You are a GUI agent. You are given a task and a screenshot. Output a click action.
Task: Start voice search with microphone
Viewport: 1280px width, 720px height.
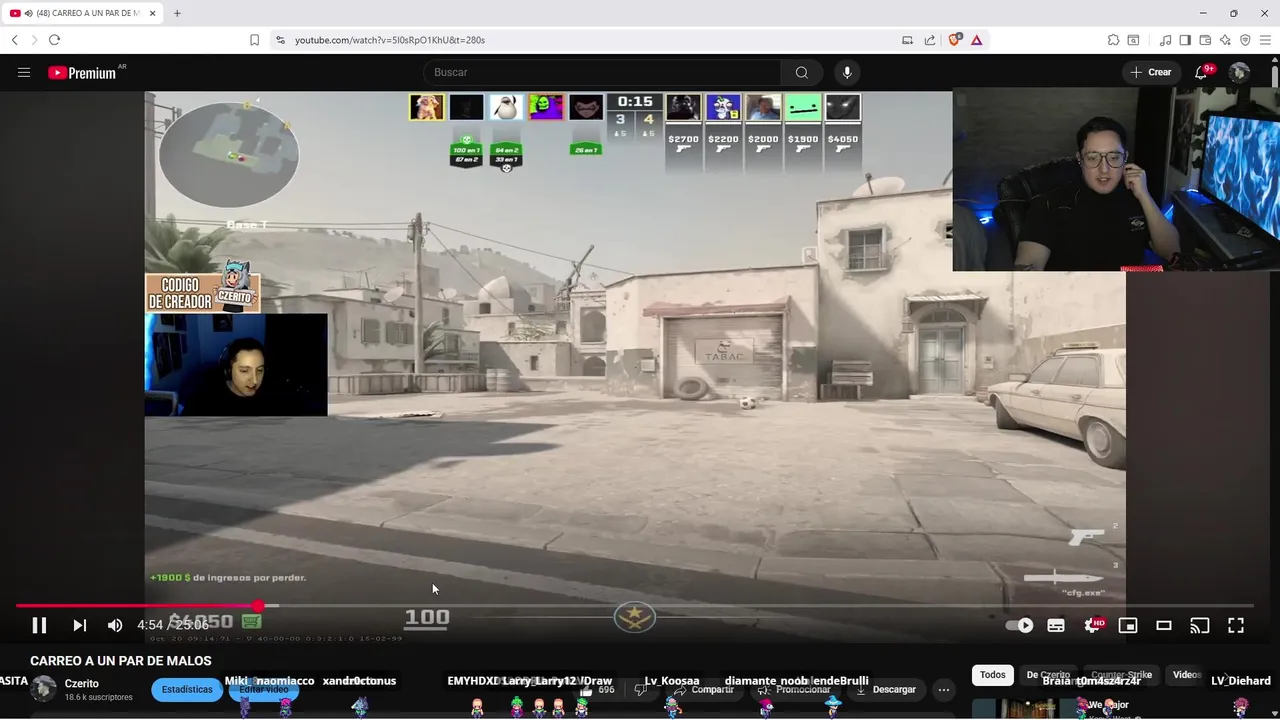point(847,72)
